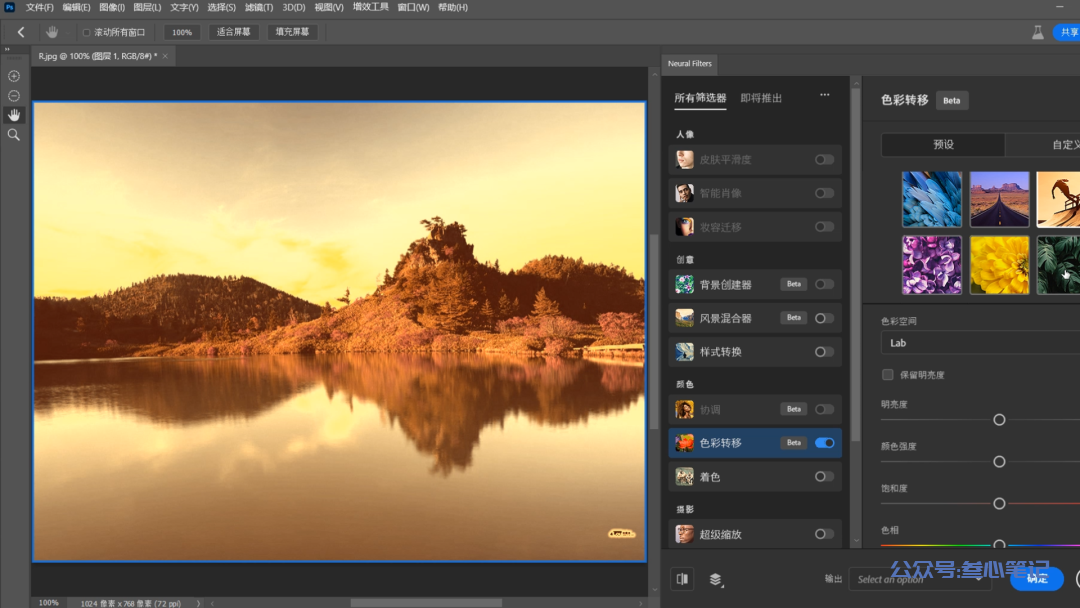Click the 填充屏幕 button
Screen dimensions: 1080x608
(292, 32)
